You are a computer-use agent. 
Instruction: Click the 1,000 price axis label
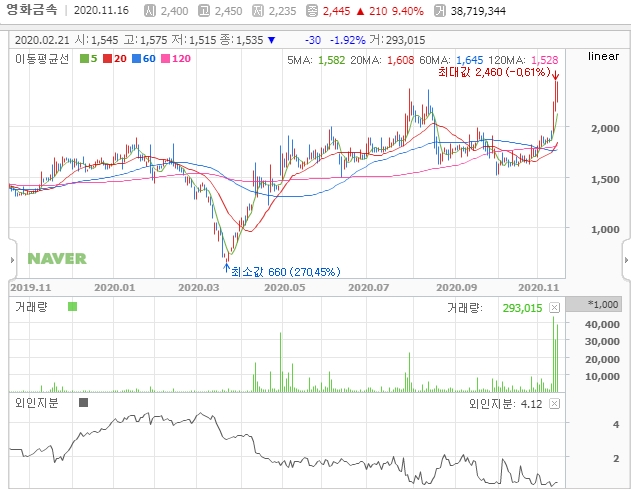605,230
